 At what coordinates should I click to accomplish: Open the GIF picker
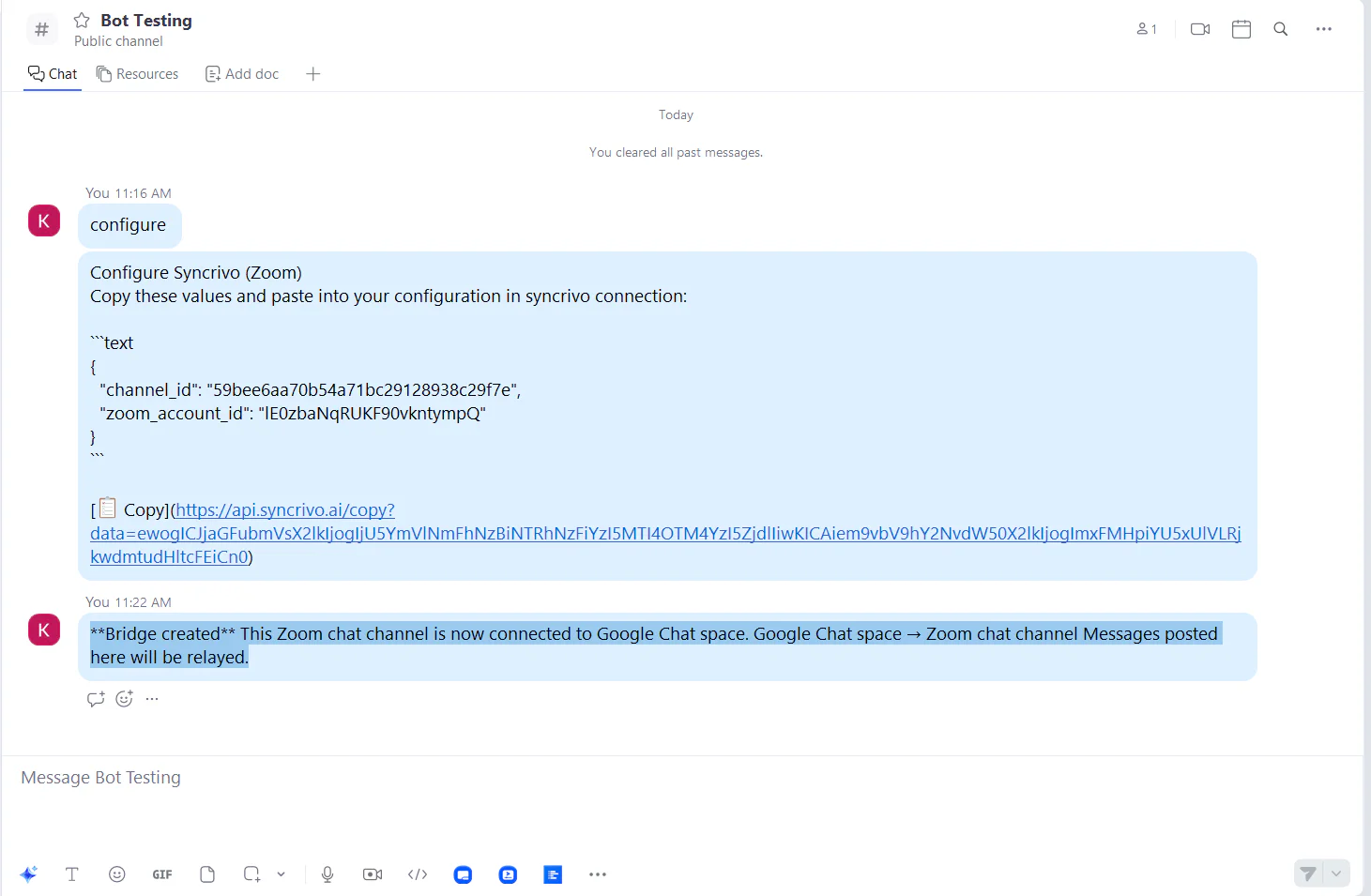(x=162, y=874)
